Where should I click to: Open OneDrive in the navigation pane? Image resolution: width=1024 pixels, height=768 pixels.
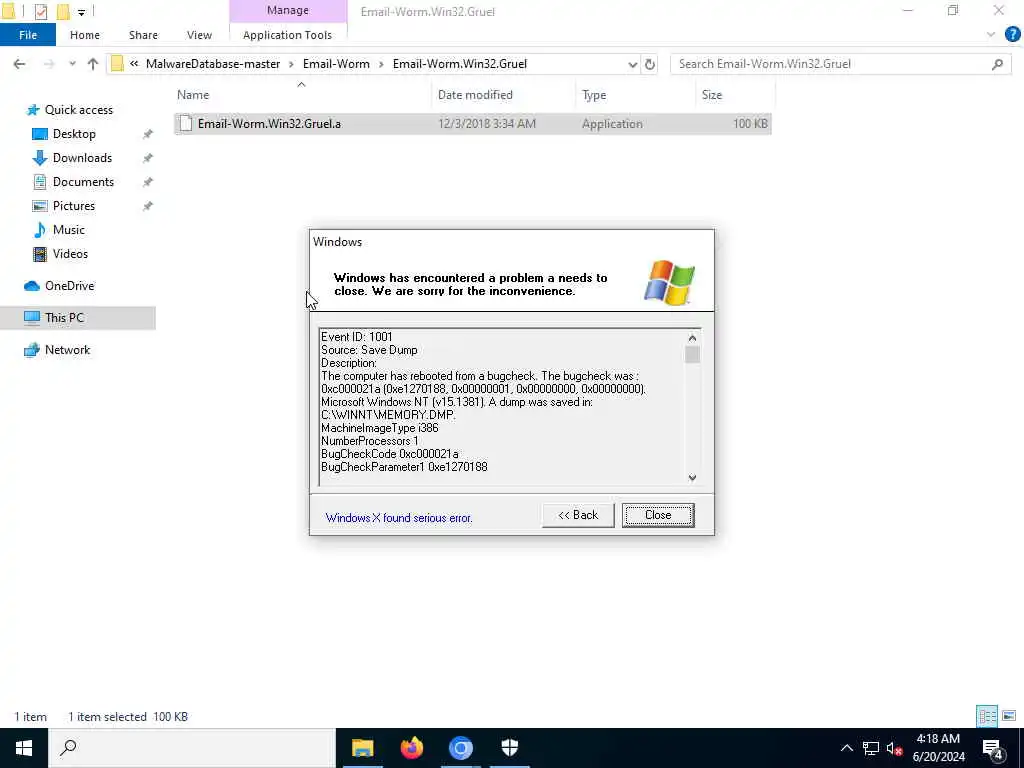(x=69, y=286)
